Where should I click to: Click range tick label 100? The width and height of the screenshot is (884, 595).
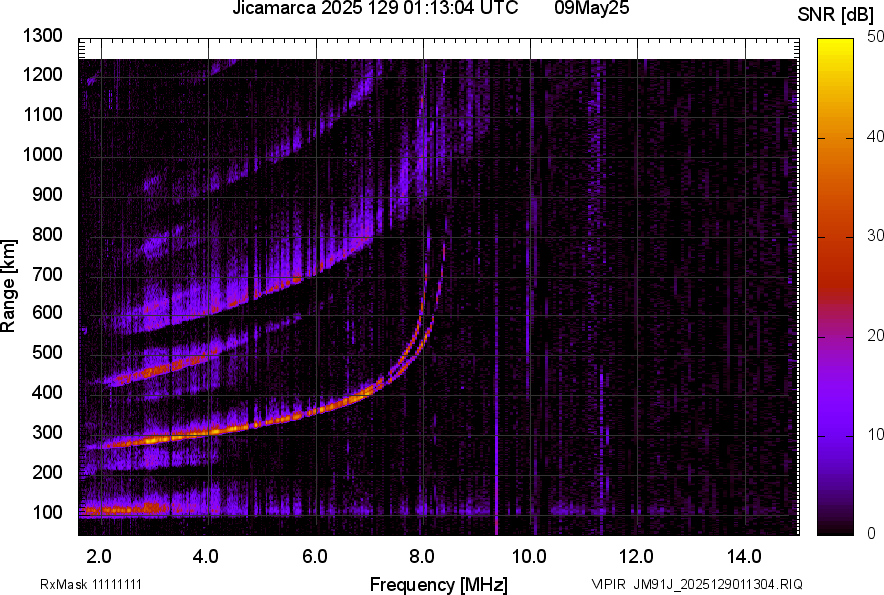pos(47,512)
